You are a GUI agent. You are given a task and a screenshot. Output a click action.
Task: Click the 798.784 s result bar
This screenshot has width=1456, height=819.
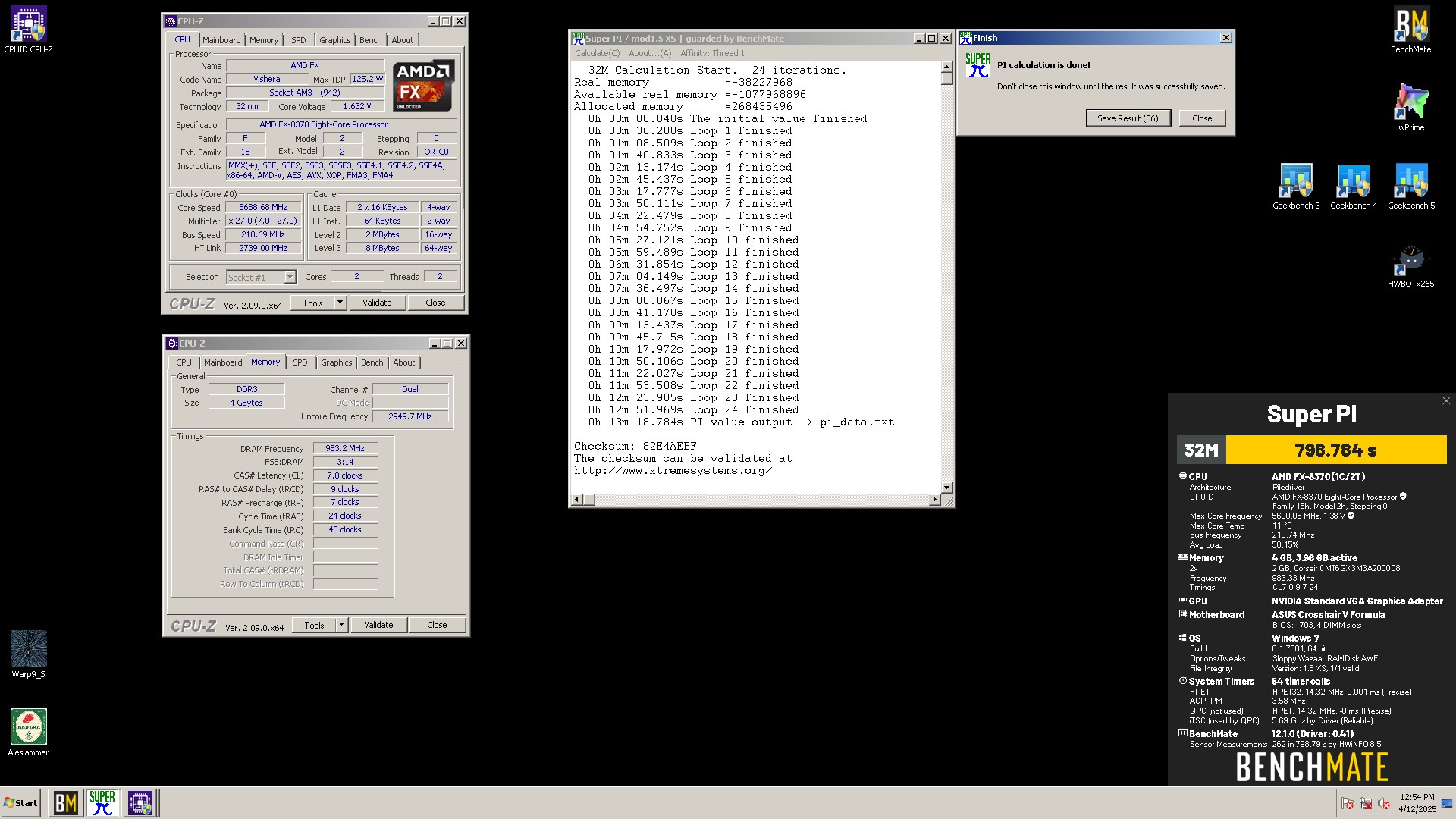tap(1335, 450)
